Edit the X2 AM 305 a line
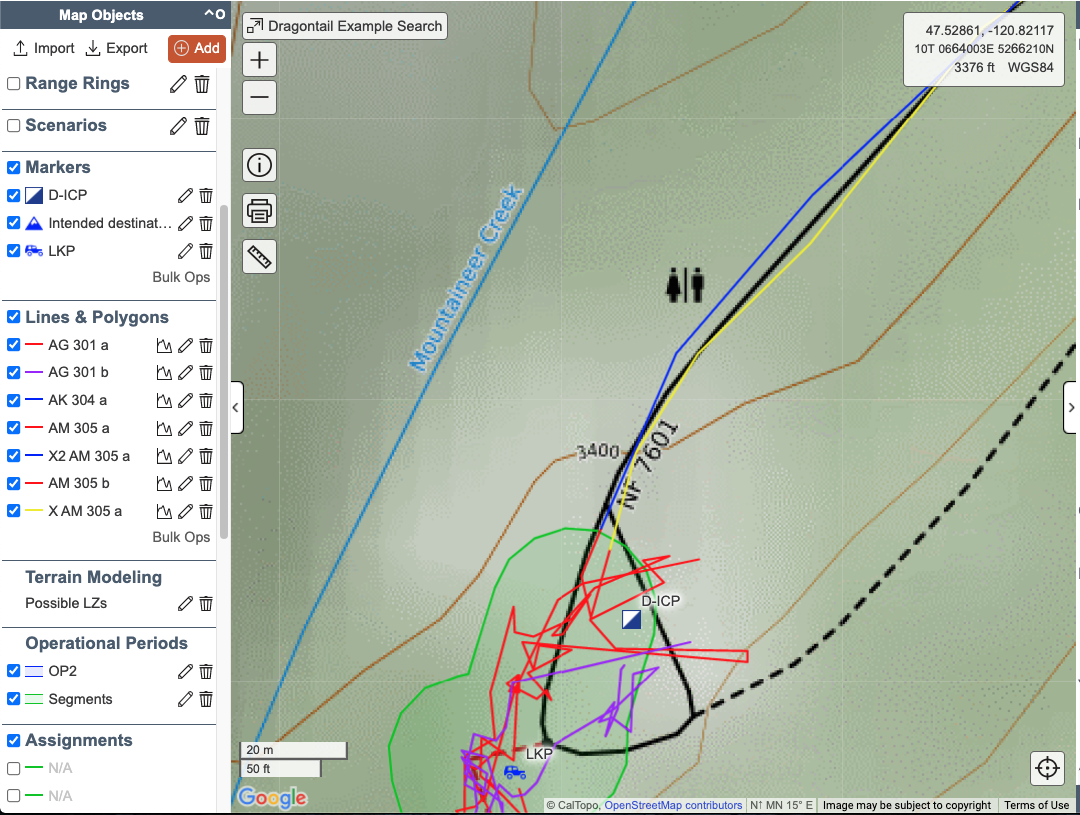This screenshot has width=1080, height=815. 185,456
